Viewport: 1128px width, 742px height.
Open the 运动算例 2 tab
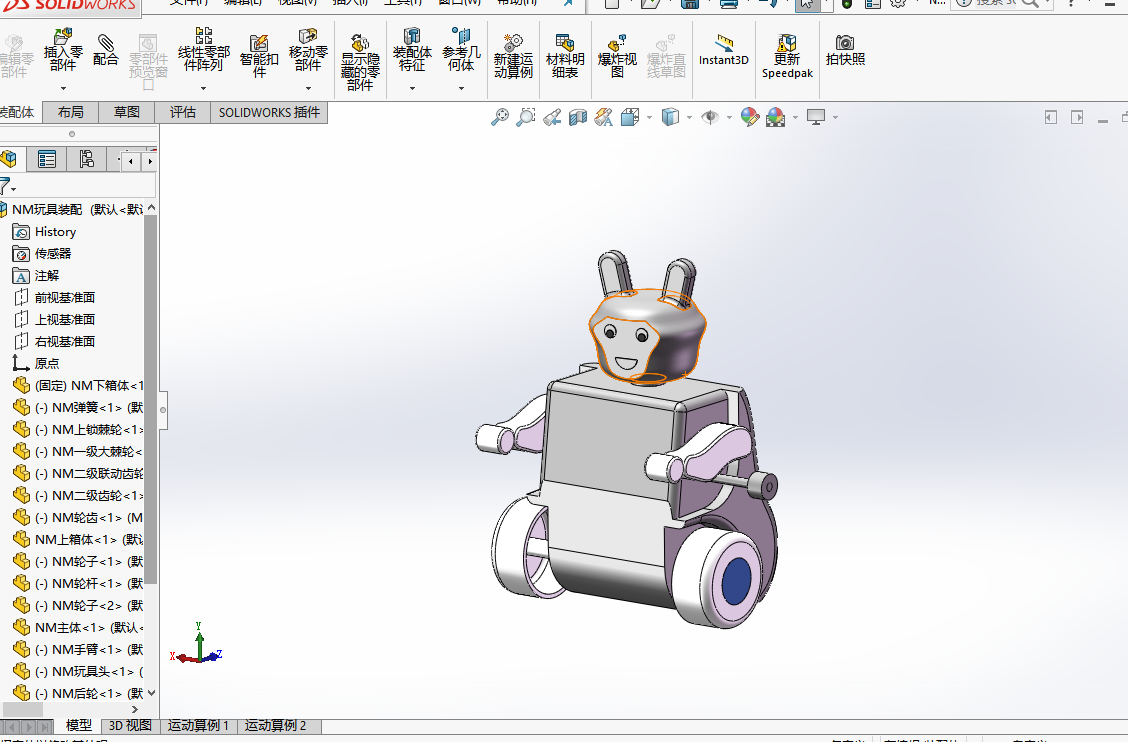(x=276, y=725)
